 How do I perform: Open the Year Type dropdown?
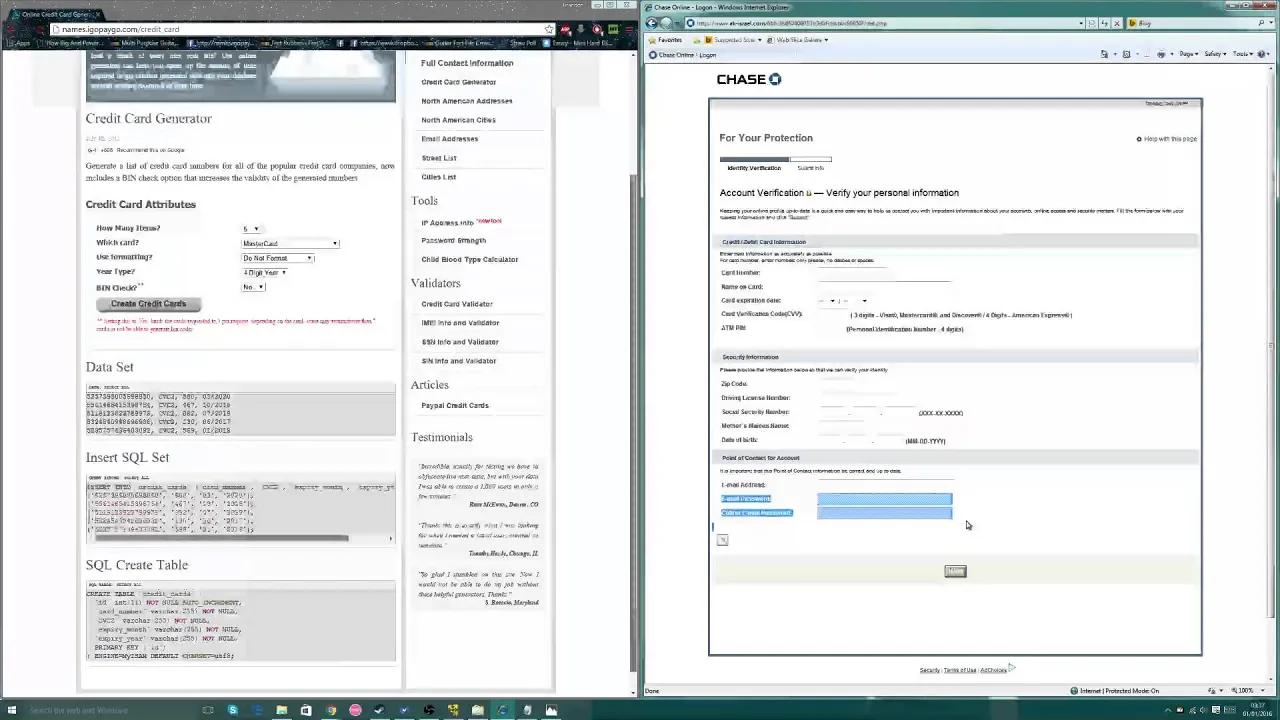click(265, 272)
